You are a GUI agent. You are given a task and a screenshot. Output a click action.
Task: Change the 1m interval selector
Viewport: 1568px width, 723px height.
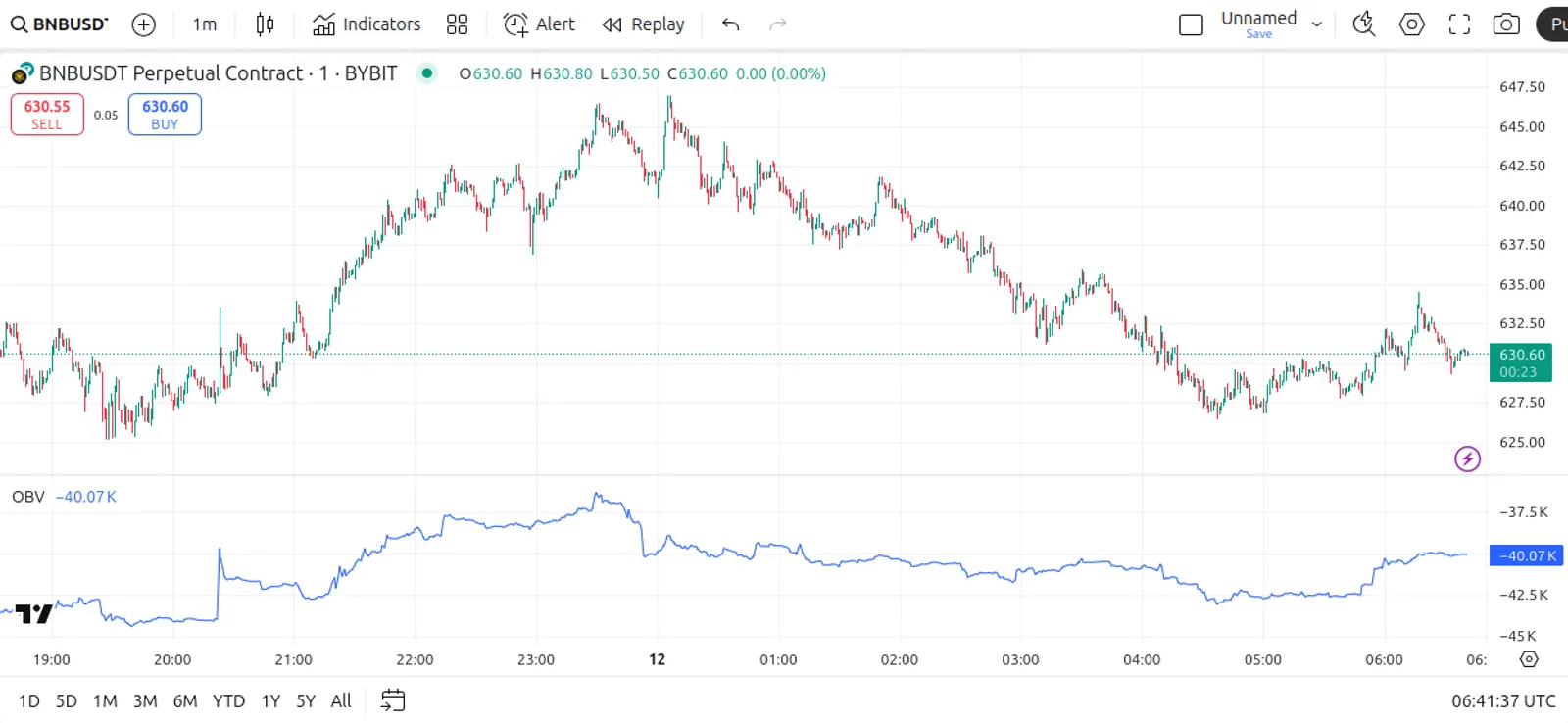coord(205,24)
